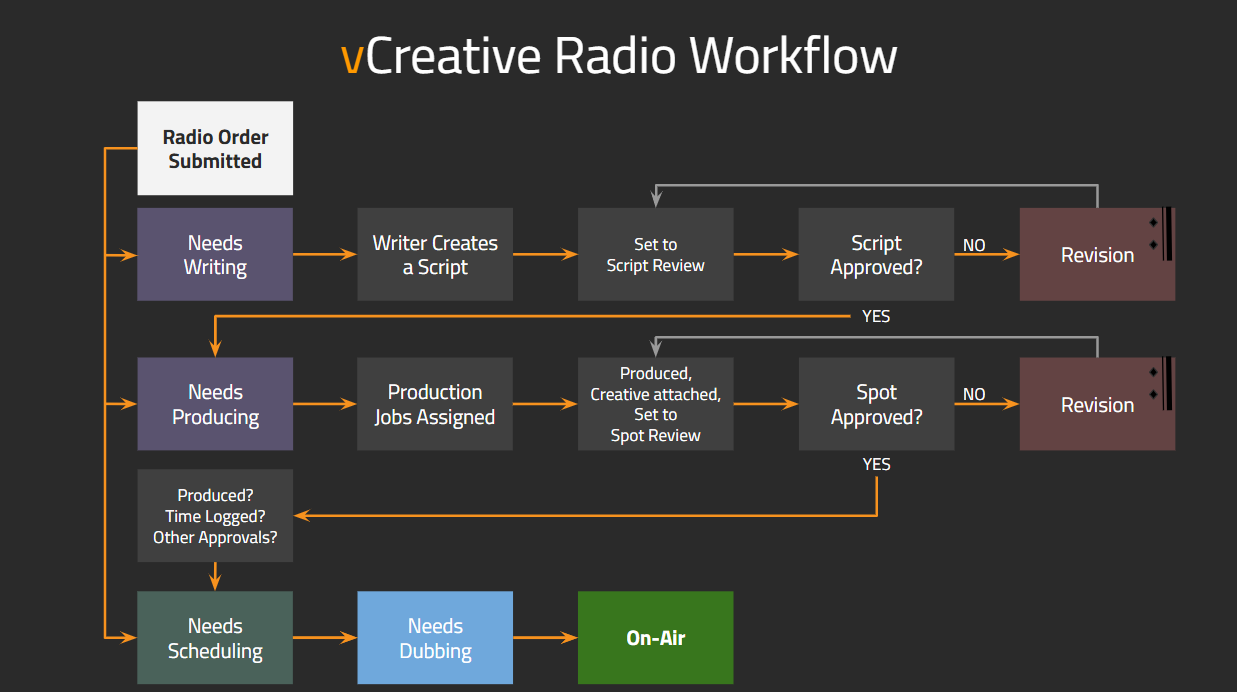Select the Spot Approved? decision box
Screen dimensions: 1237x692
[x=876, y=404]
